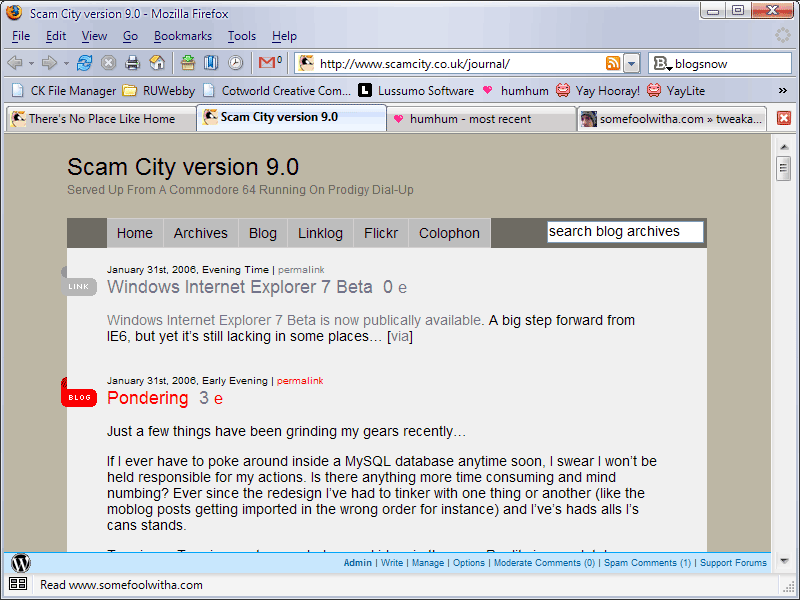Click the Linklog navigation link
This screenshot has height=600, width=800.
click(x=320, y=233)
